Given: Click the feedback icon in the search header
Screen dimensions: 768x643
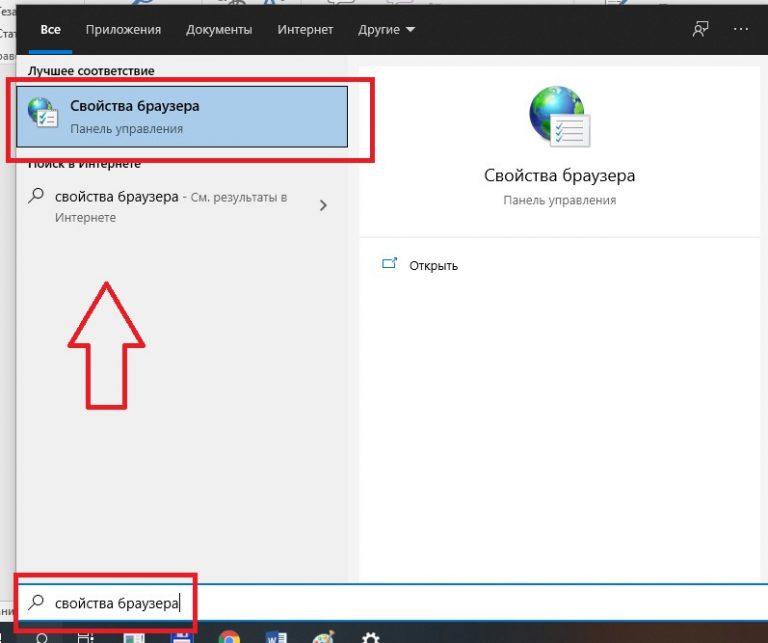Looking at the screenshot, I should click(x=700, y=30).
